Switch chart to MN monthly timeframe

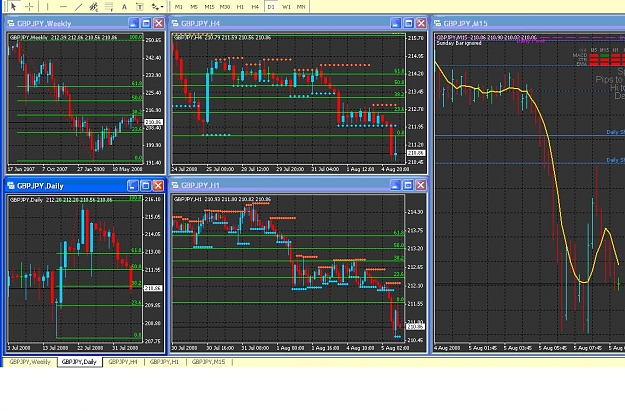301,6
